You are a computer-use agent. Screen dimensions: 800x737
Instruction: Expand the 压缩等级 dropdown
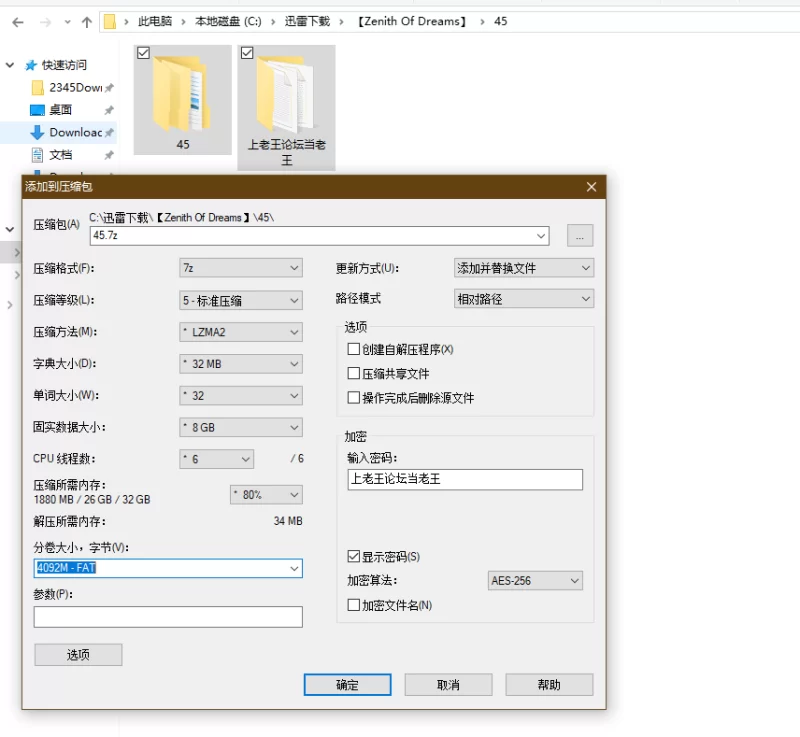pos(240,300)
